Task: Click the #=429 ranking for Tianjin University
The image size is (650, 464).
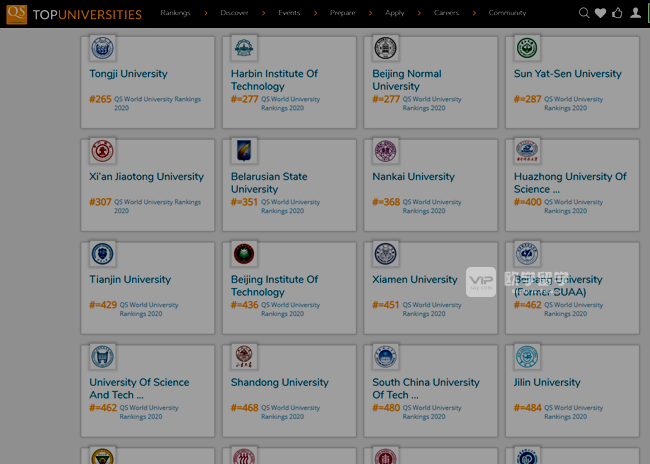Action: [x=103, y=305]
